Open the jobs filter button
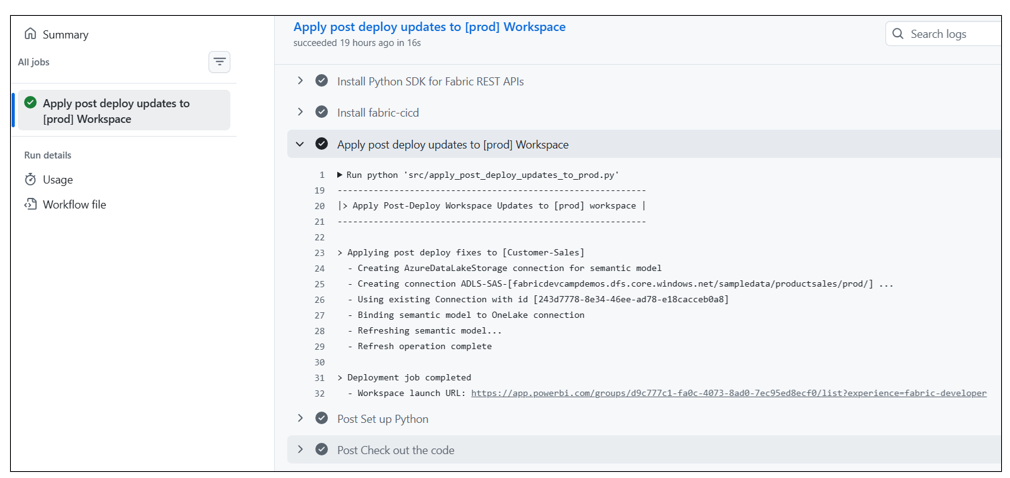This screenshot has height=478, width=1010. click(x=219, y=62)
